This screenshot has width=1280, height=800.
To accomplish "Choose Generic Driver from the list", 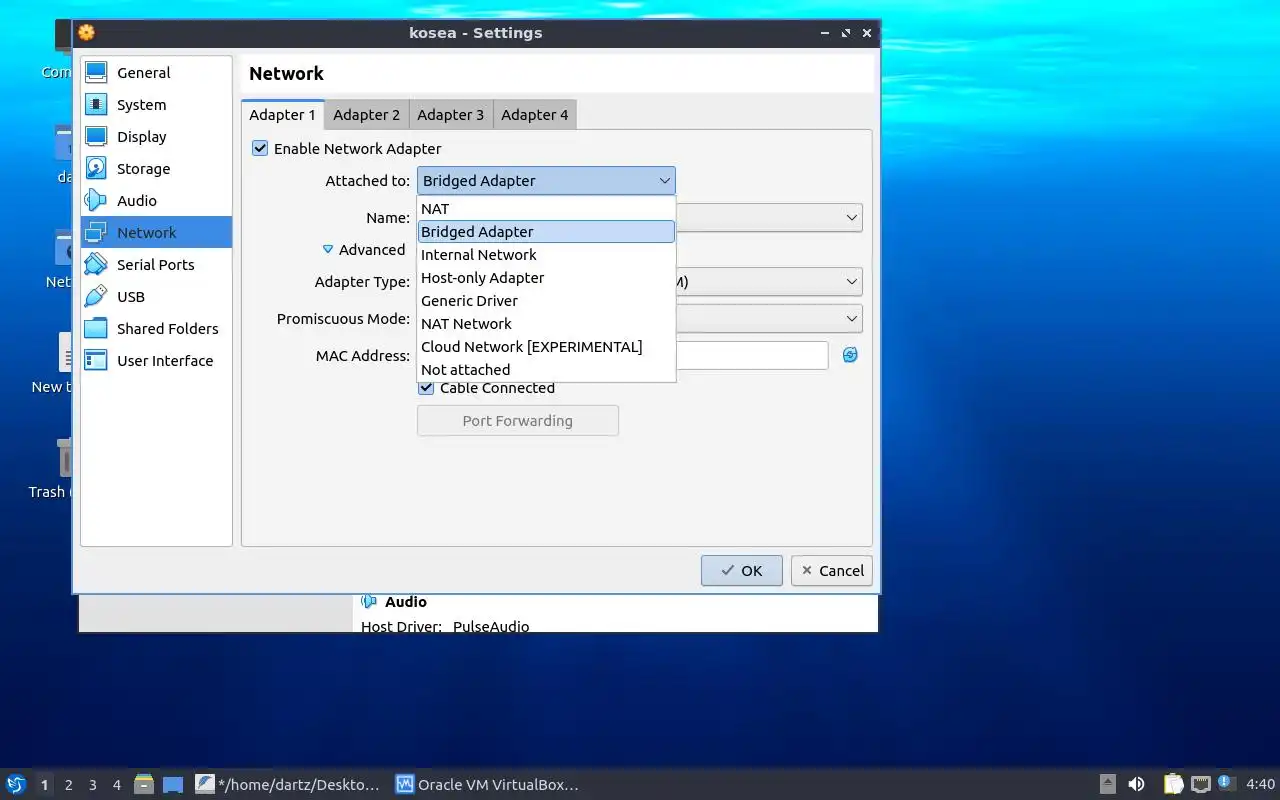I will (546, 301).
